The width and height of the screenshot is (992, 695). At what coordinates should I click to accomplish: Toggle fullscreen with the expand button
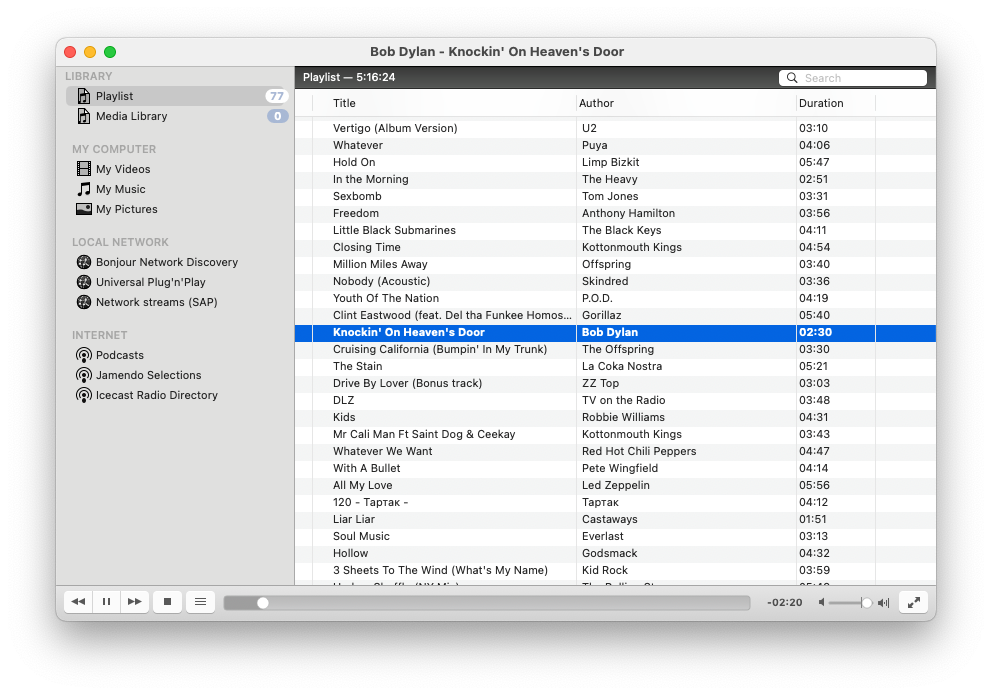click(x=913, y=602)
